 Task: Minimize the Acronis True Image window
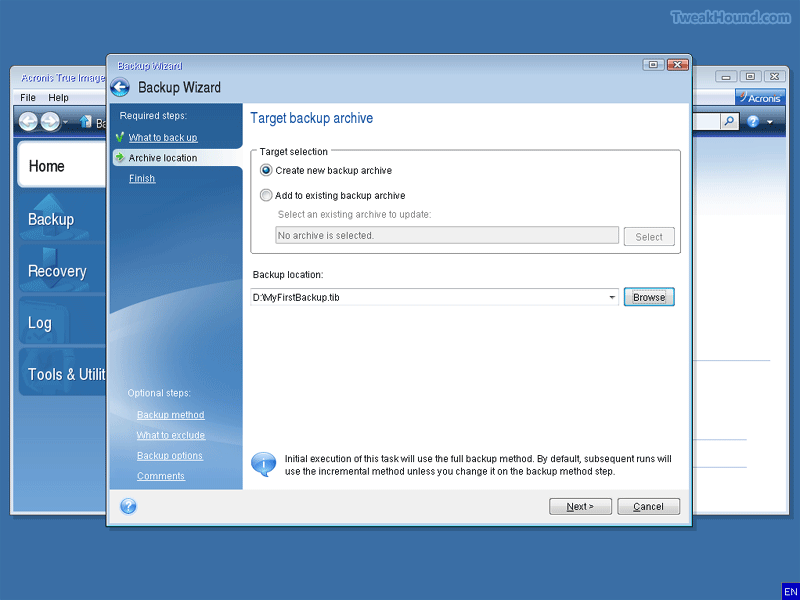point(726,77)
